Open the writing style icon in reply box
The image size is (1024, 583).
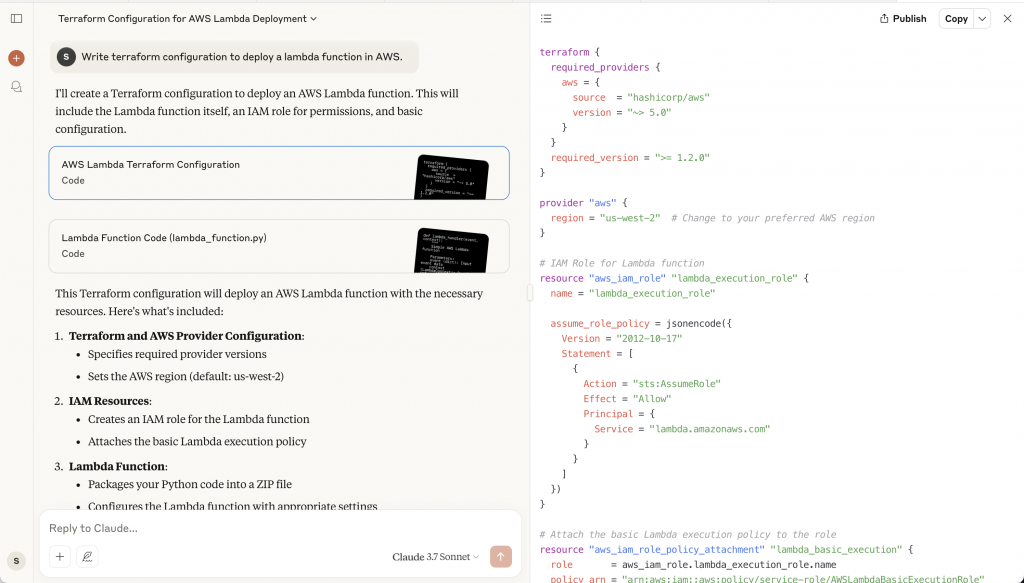pos(87,557)
